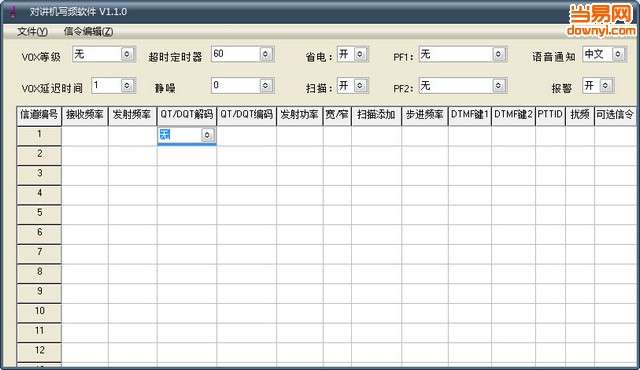Viewport: 640px width, 370px height.
Task: Open the 扫描 on/off dropdown
Action: click(x=360, y=85)
